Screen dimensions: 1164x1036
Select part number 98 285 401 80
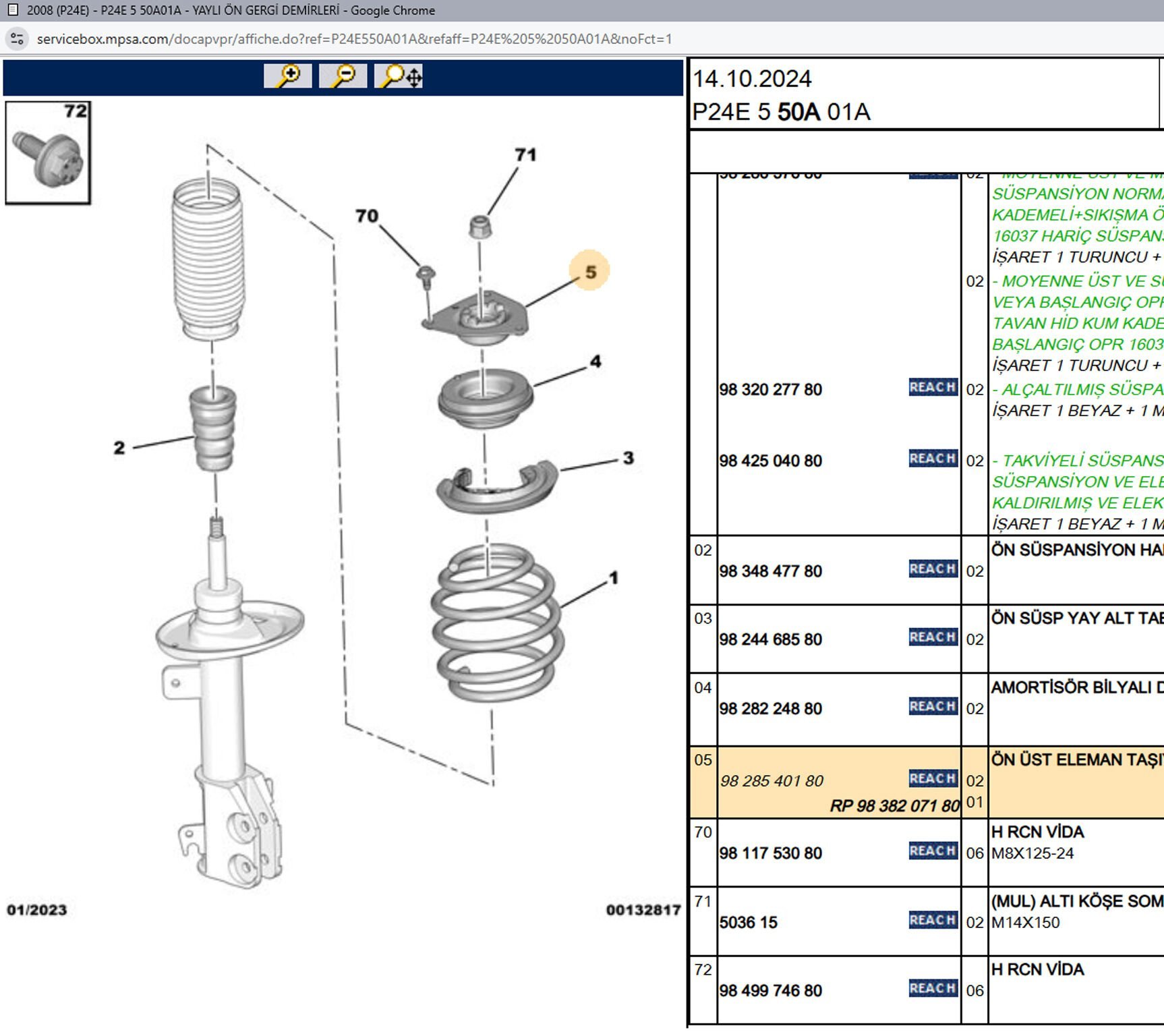pyautogui.click(x=772, y=781)
